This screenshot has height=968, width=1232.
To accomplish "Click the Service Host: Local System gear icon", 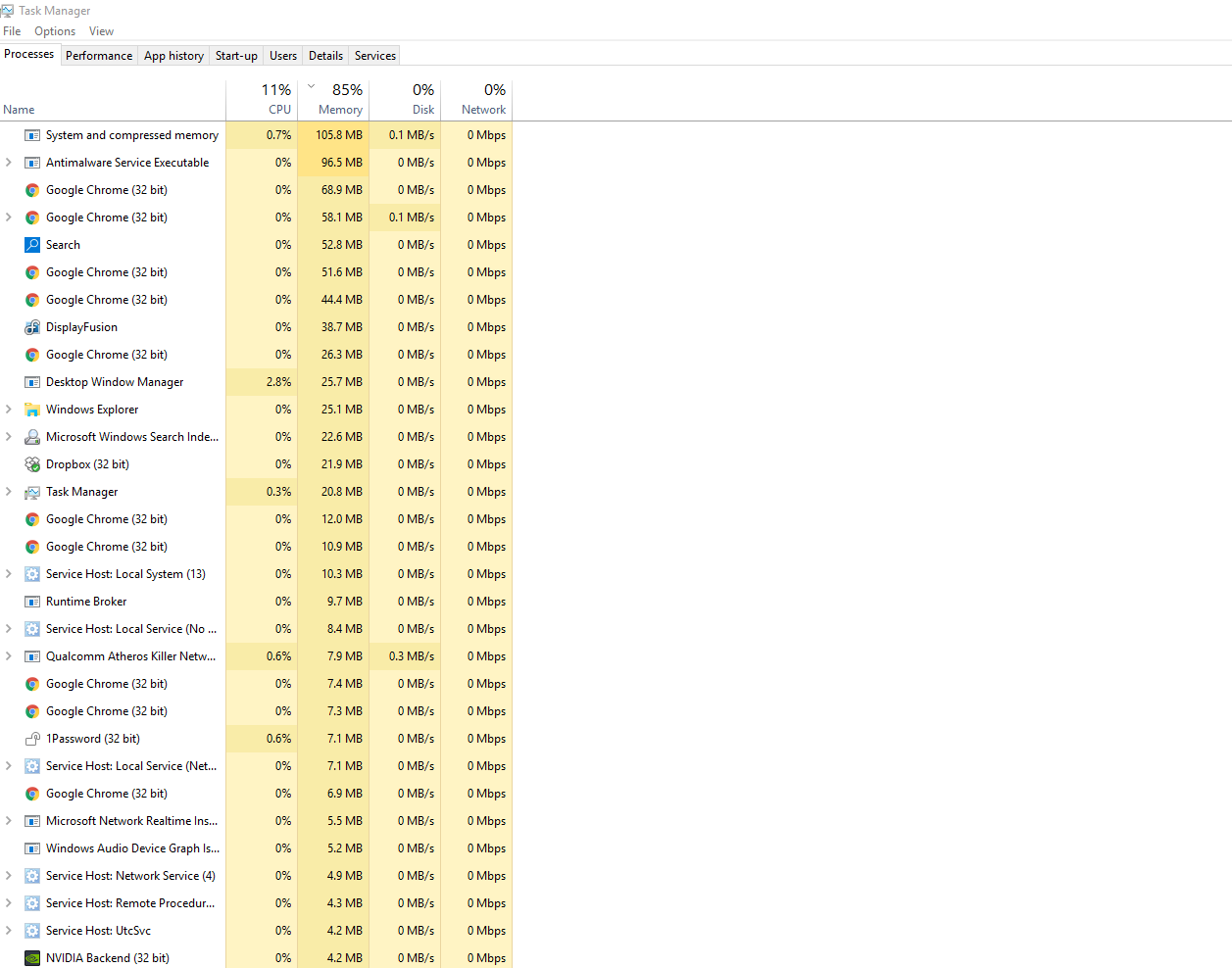I will pos(32,574).
